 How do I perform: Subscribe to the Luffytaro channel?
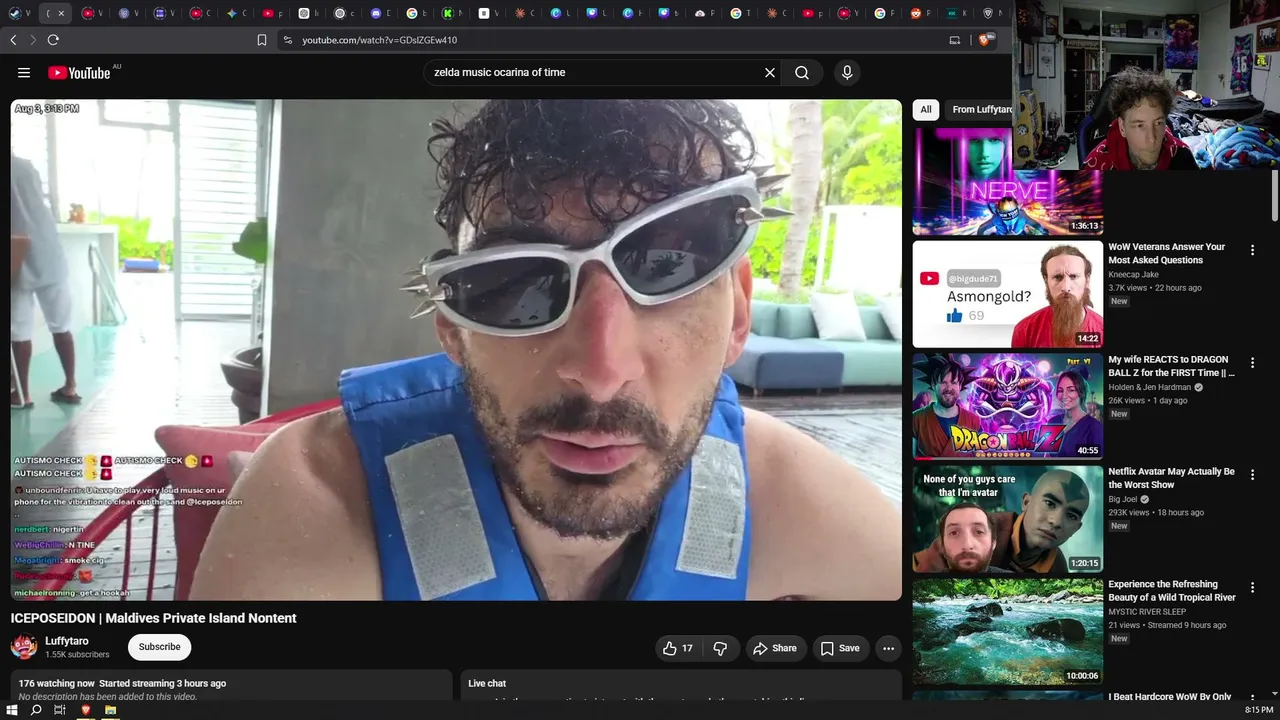coord(159,647)
